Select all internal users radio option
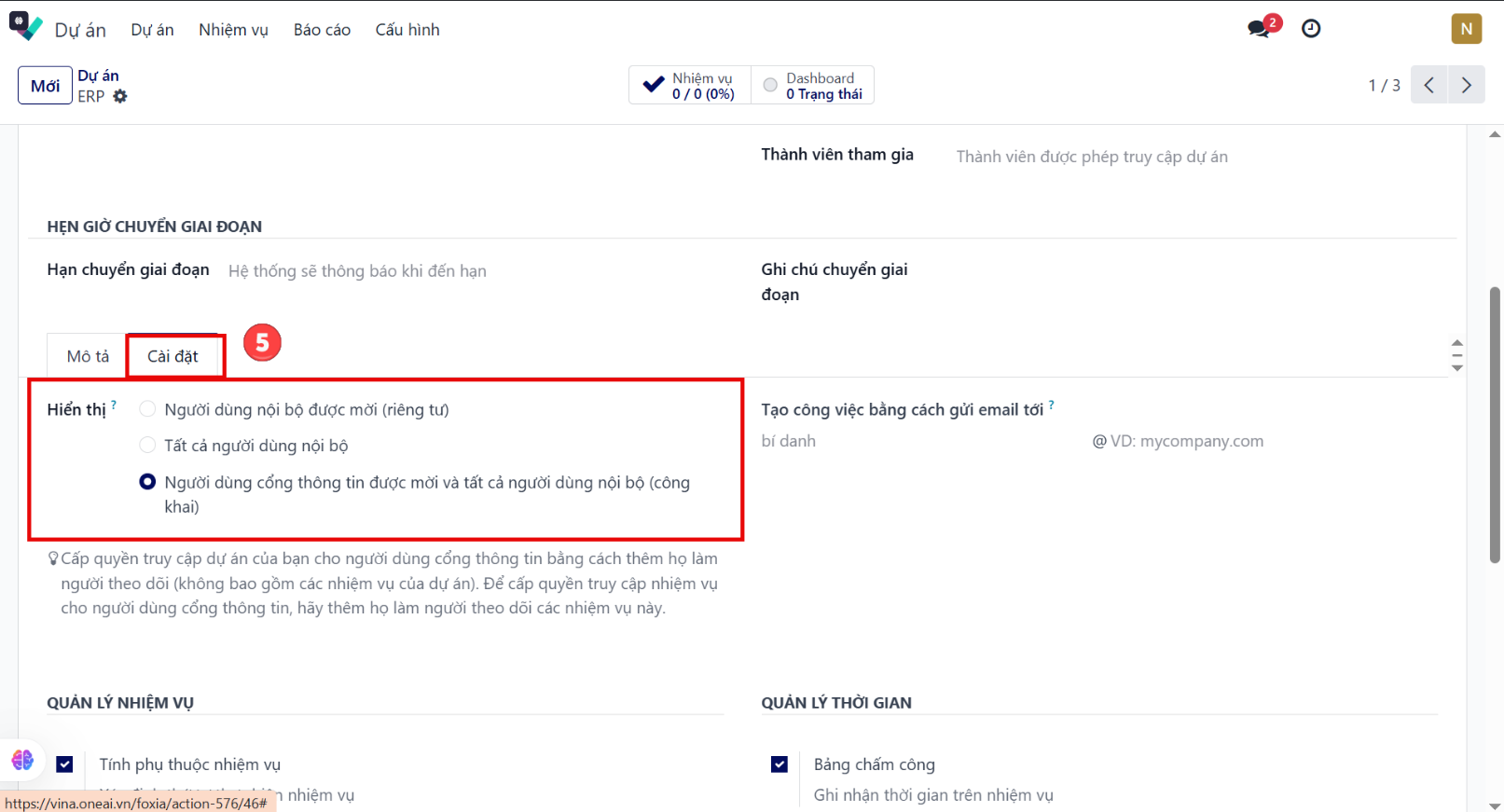1504x812 pixels. [x=147, y=446]
